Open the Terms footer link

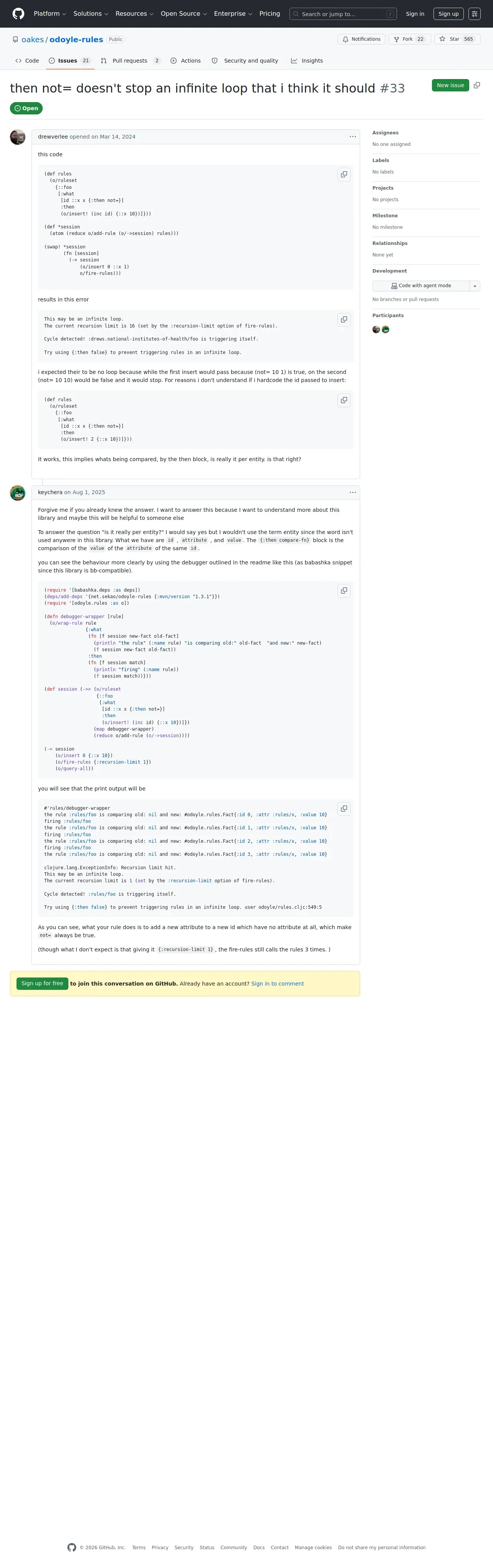point(139,1548)
